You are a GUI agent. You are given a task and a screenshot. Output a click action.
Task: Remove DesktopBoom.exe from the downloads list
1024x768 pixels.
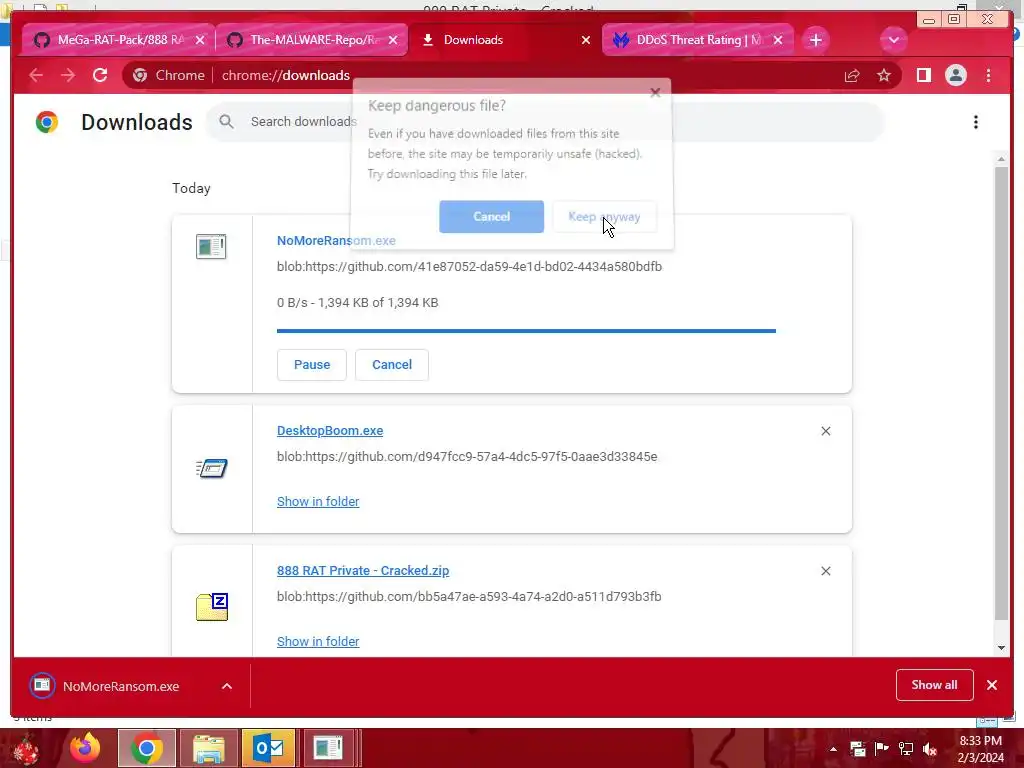825,431
